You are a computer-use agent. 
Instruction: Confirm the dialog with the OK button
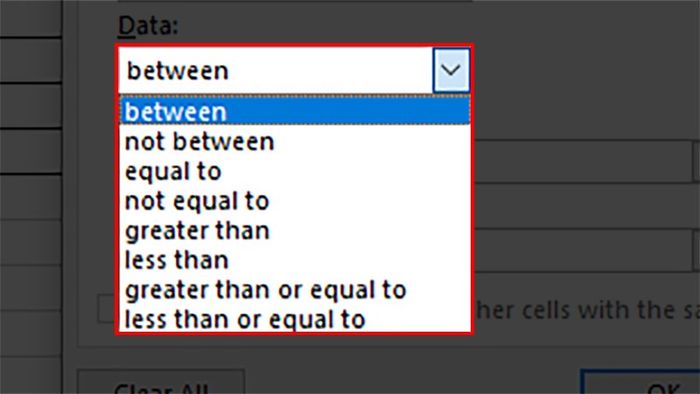point(641,382)
